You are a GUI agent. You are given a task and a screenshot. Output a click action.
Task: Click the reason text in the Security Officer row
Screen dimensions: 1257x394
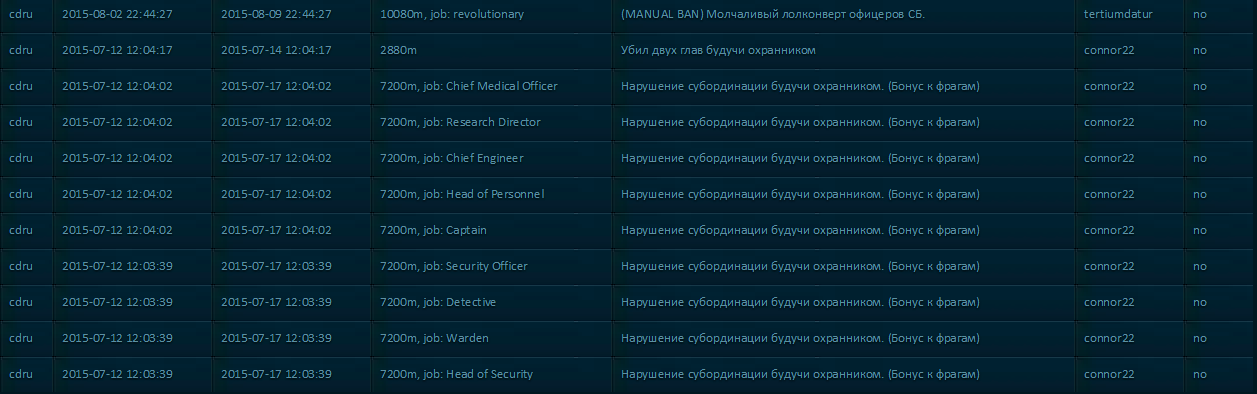800,266
